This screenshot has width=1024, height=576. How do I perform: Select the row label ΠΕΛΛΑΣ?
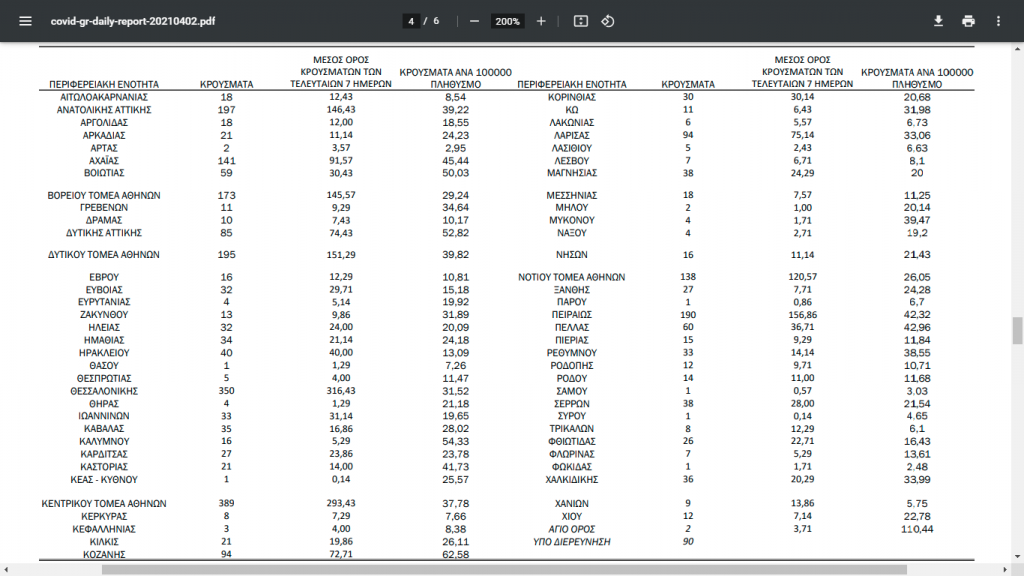[571, 327]
